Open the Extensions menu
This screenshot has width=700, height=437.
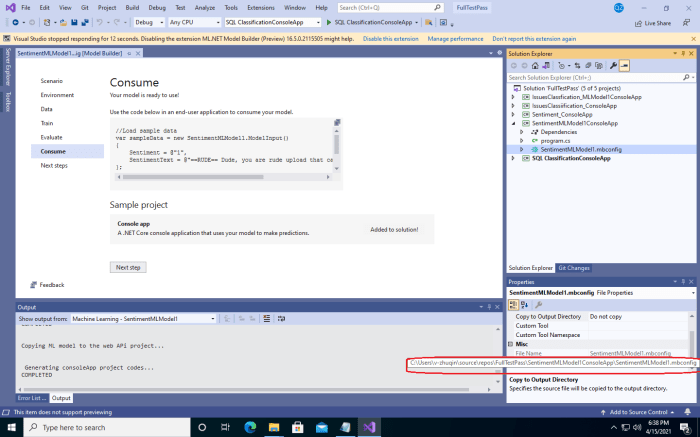261,7
